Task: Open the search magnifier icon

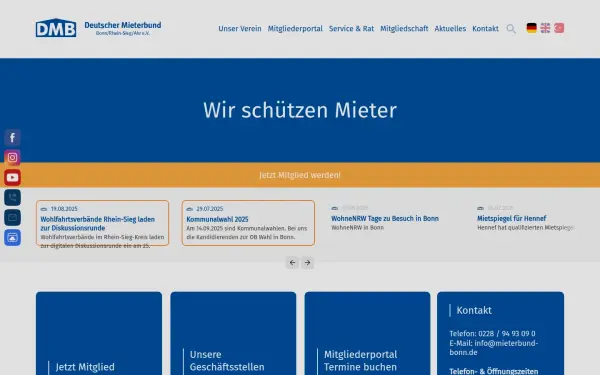Action: [511, 29]
